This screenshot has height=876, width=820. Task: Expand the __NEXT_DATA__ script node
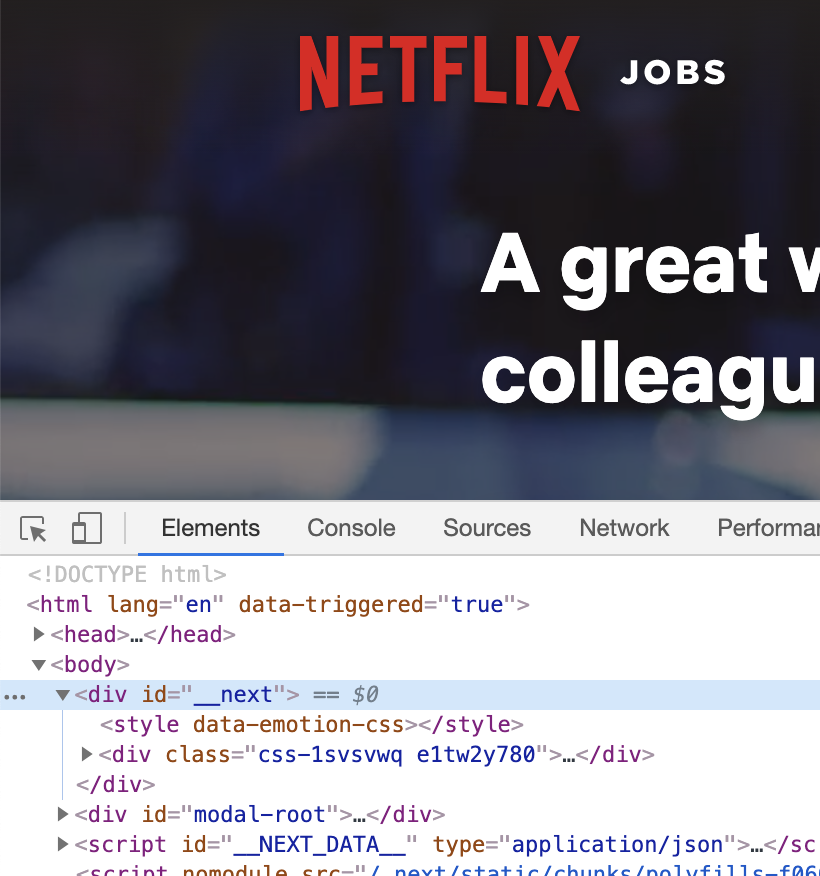[63, 844]
